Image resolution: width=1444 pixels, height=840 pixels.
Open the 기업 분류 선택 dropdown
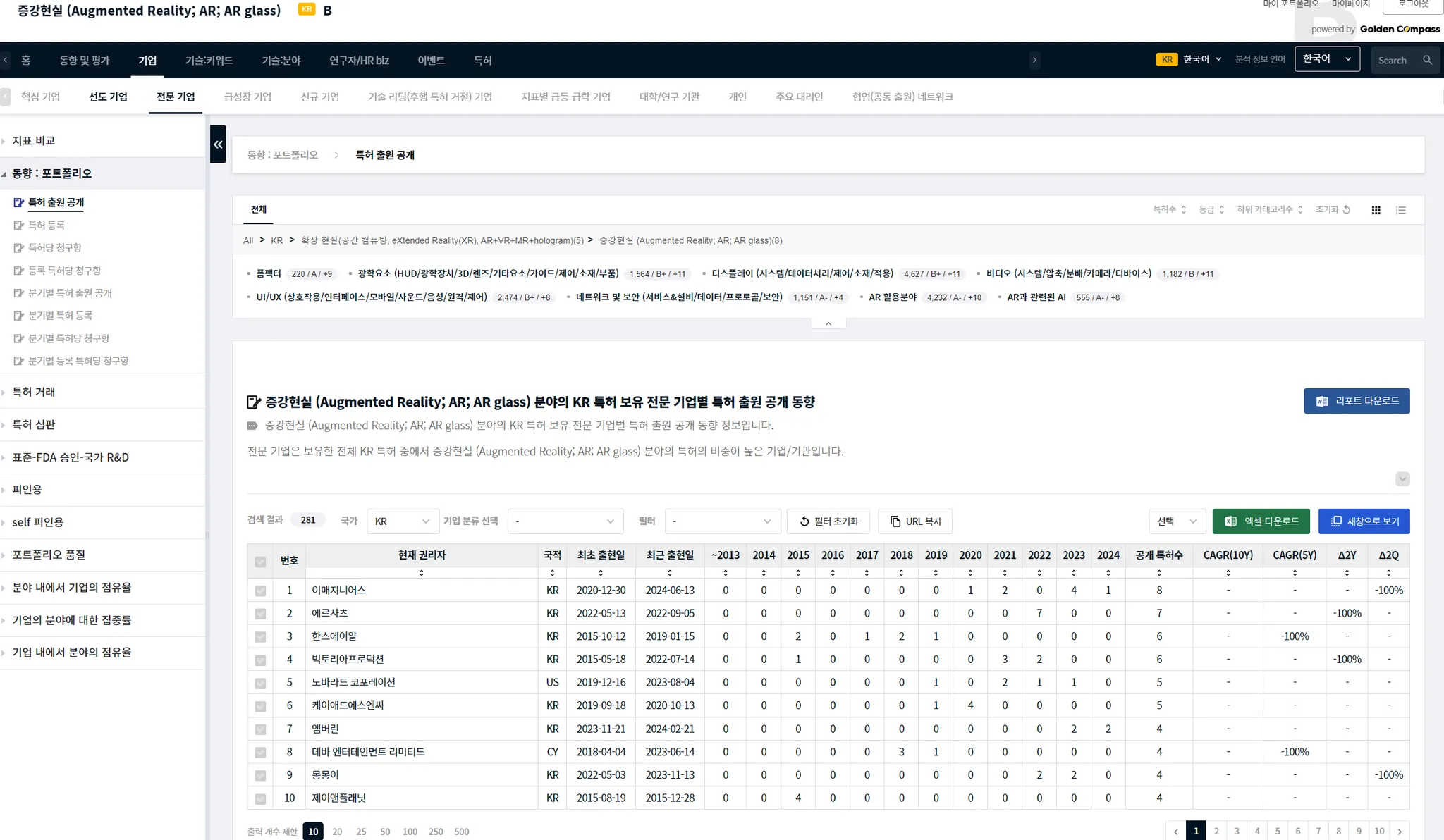point(565,521)
